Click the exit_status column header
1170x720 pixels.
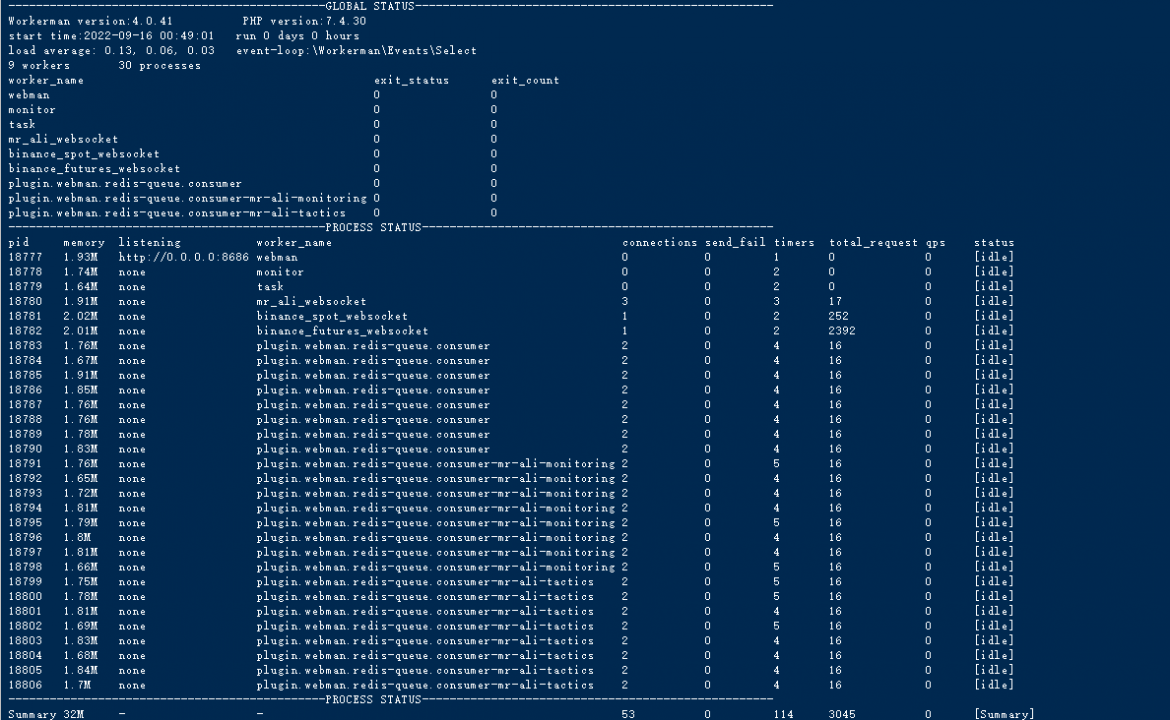411,80
